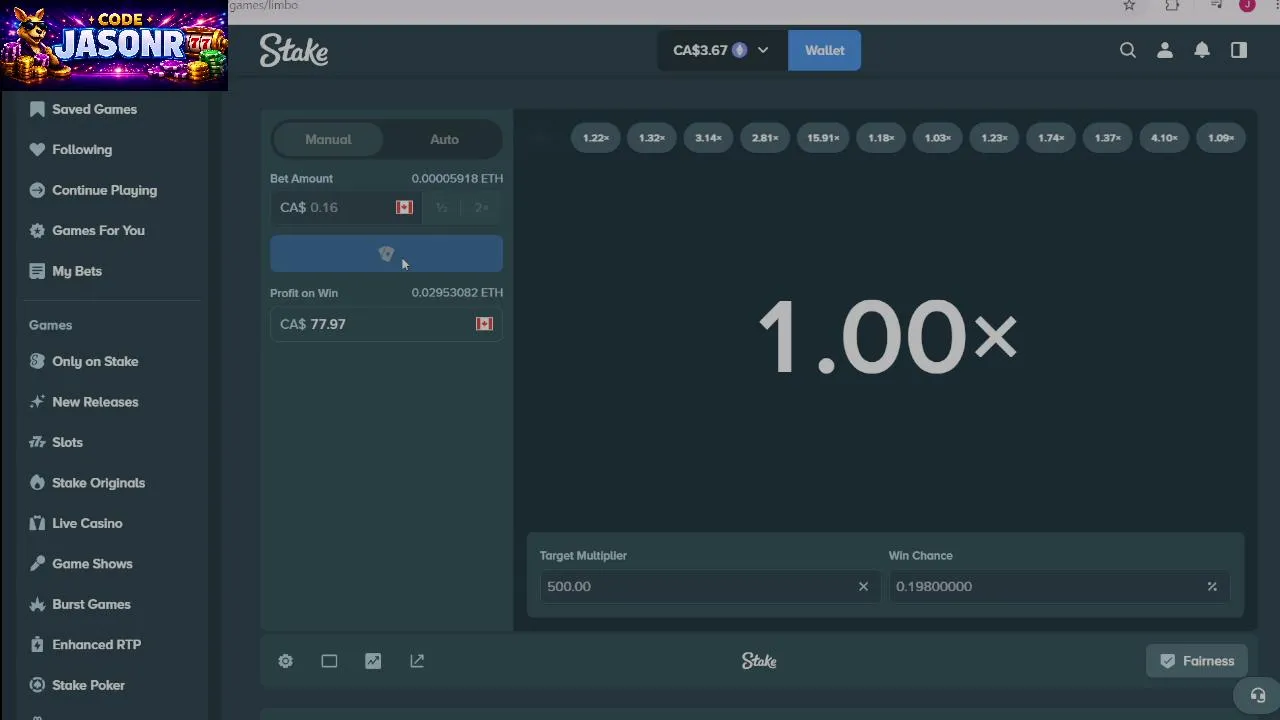Screen dimensions: 1280x720
Task: Open the 4.10× past result
Action: [1164, 138]
